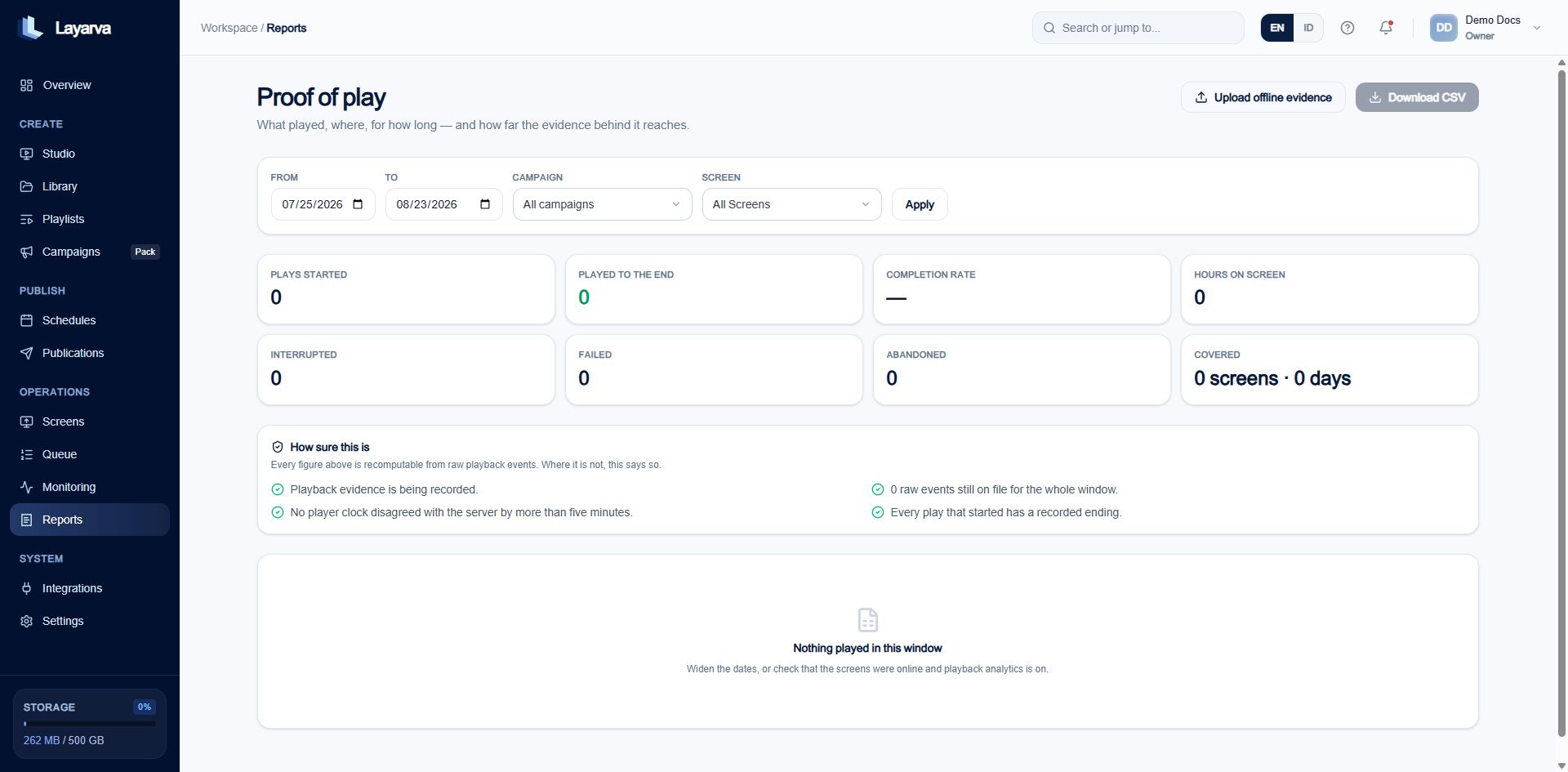This screenshot has width=1568, height=772.
Task: Click the Completion Rate card
Action: (1022, 289)
